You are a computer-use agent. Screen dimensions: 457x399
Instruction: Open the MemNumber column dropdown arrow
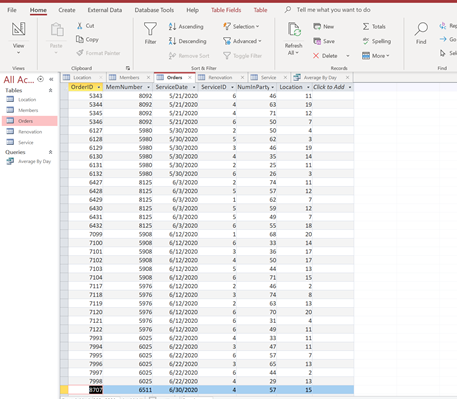(x=148, y=87)
